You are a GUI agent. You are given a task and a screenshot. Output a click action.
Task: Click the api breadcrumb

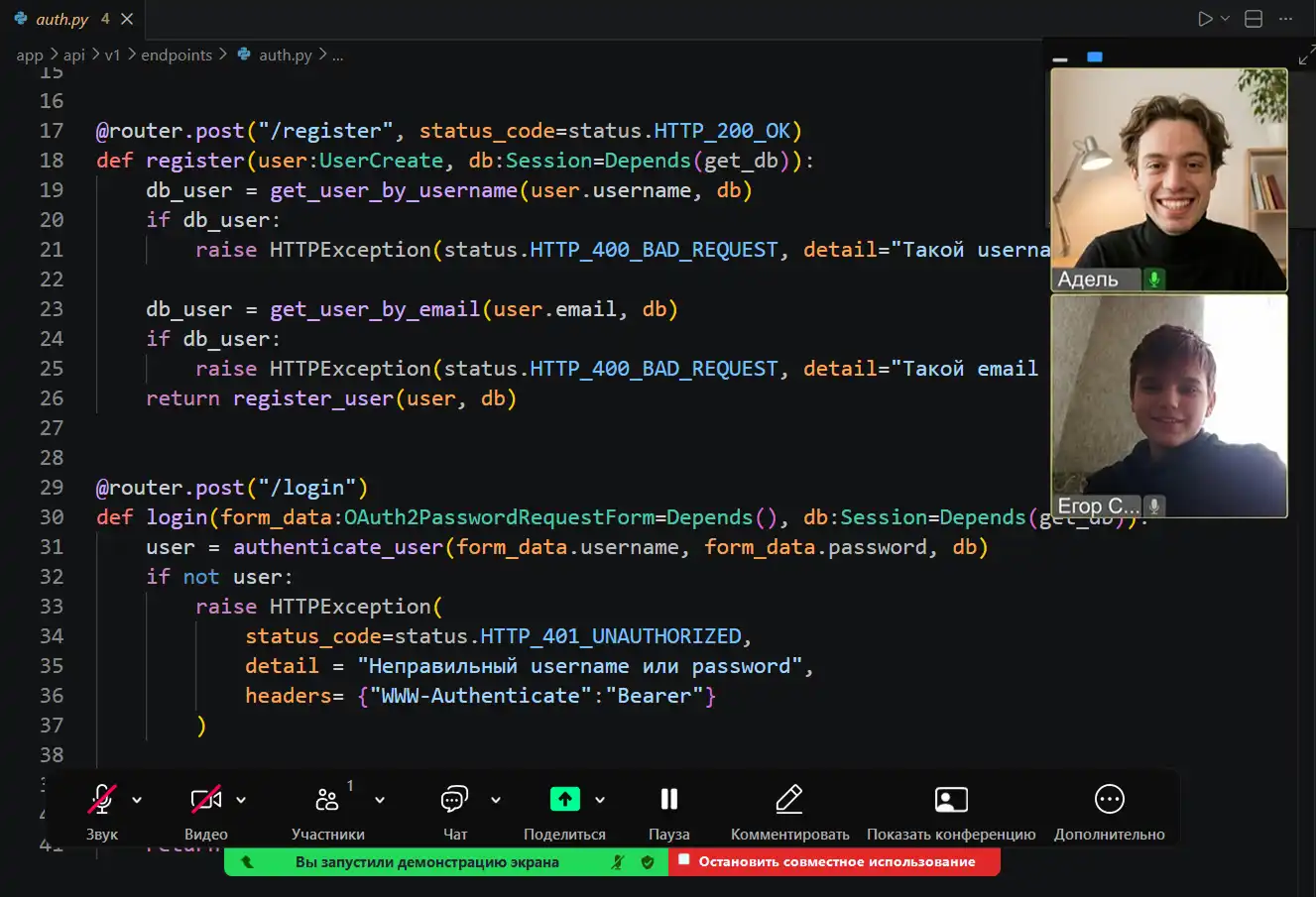click(74, 56)
